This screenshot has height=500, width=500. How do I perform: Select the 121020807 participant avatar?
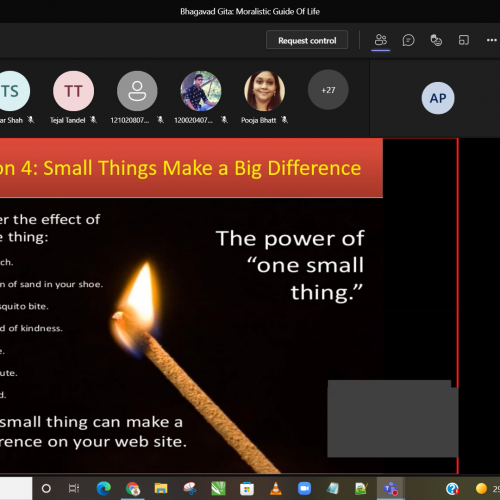137,91
